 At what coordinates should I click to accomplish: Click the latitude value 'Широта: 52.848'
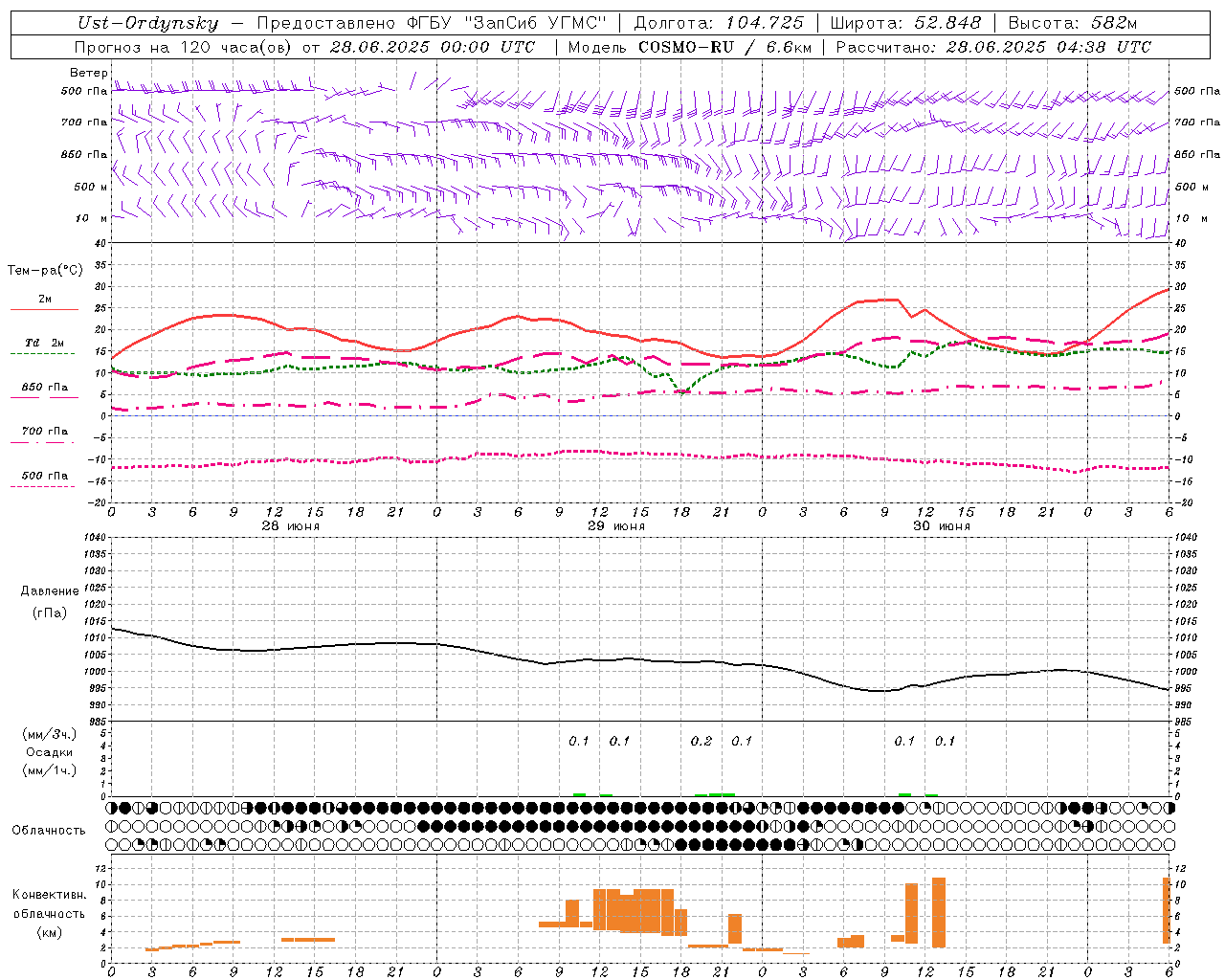pos(905,23)
